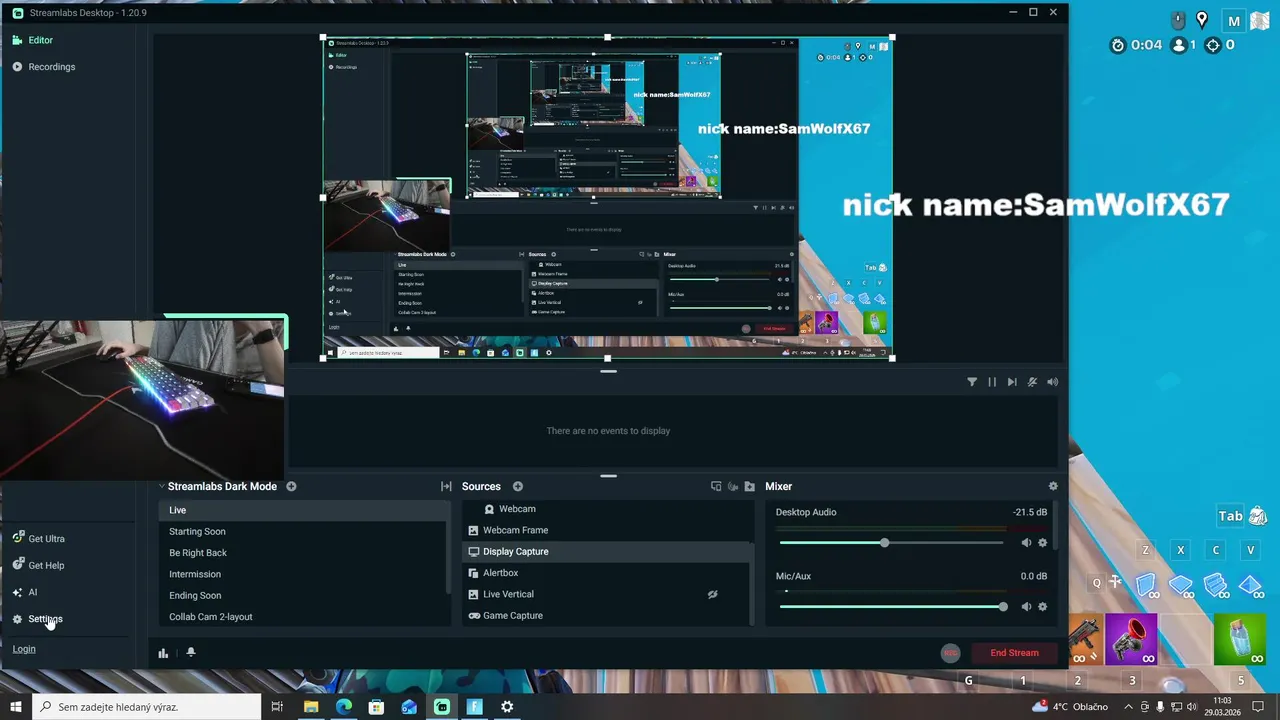Screen dimensions: 1280x720
Task: Select the Live scene
Action: (304, 510)
